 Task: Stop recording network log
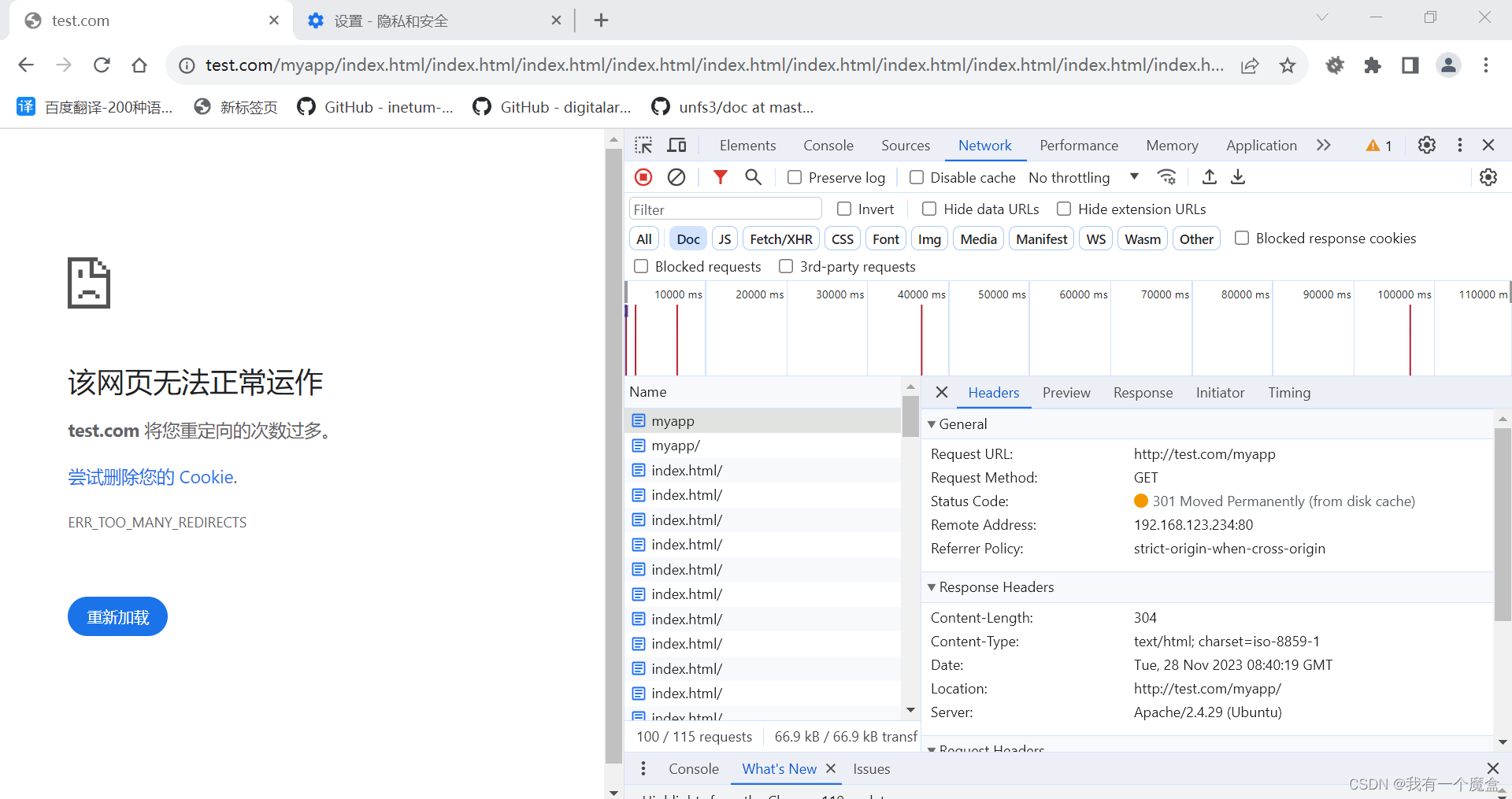point(643,178)
